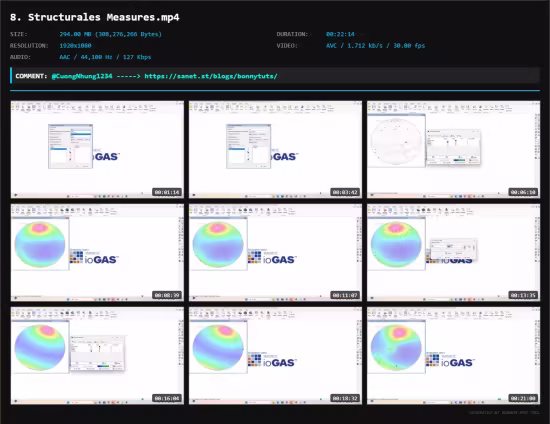Click the duration value '00:22:14'
This screenshot has width=550, height=424.
click(x=340, y=34)
